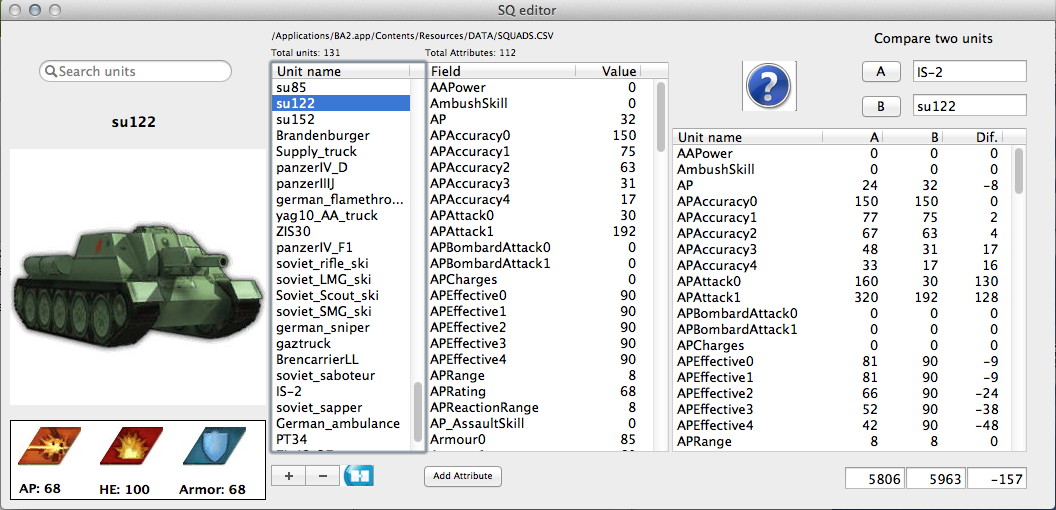Image resolution: width=1056 pixels, height=510 pixels.
Task: Select yag10_AA_truck in the unit list
Action: tap(341, 216)
